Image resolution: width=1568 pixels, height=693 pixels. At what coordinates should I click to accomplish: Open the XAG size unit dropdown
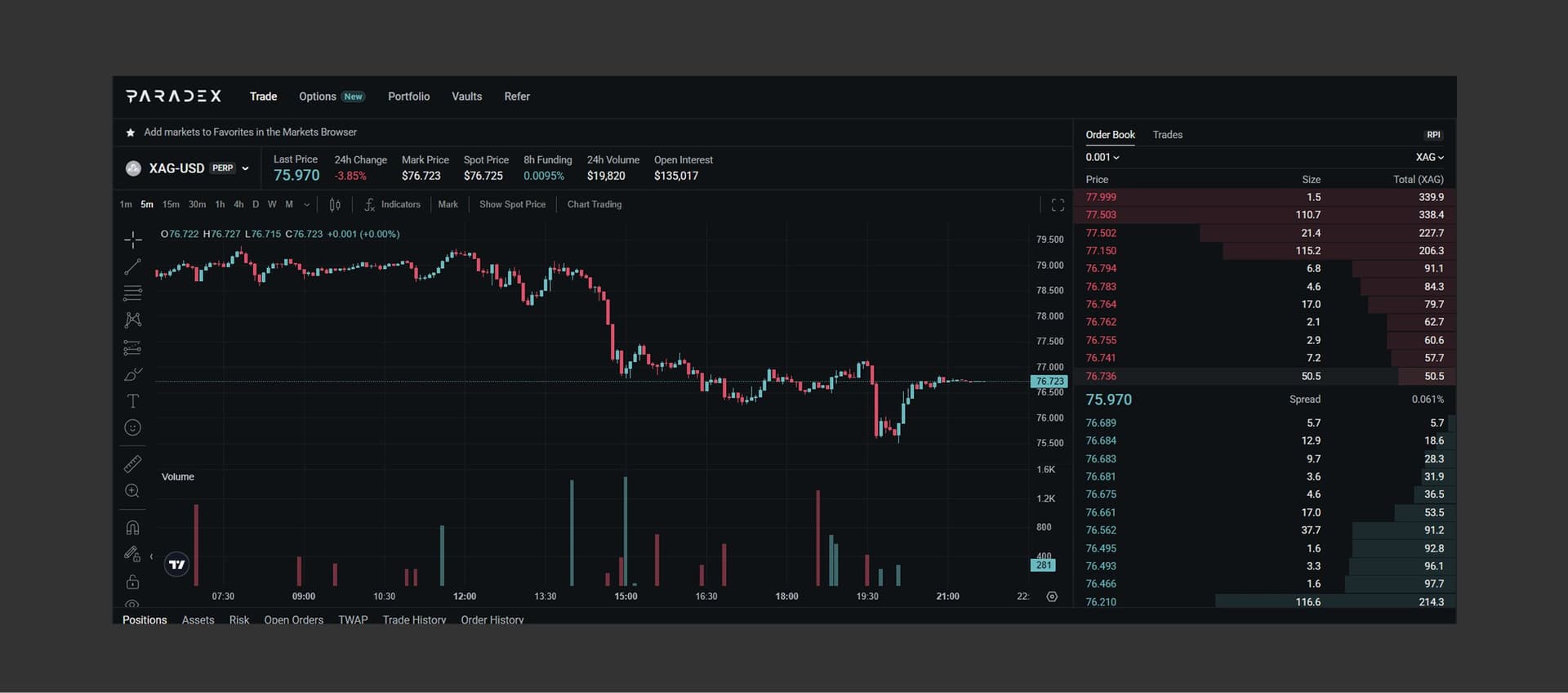tap(1429, 157)
